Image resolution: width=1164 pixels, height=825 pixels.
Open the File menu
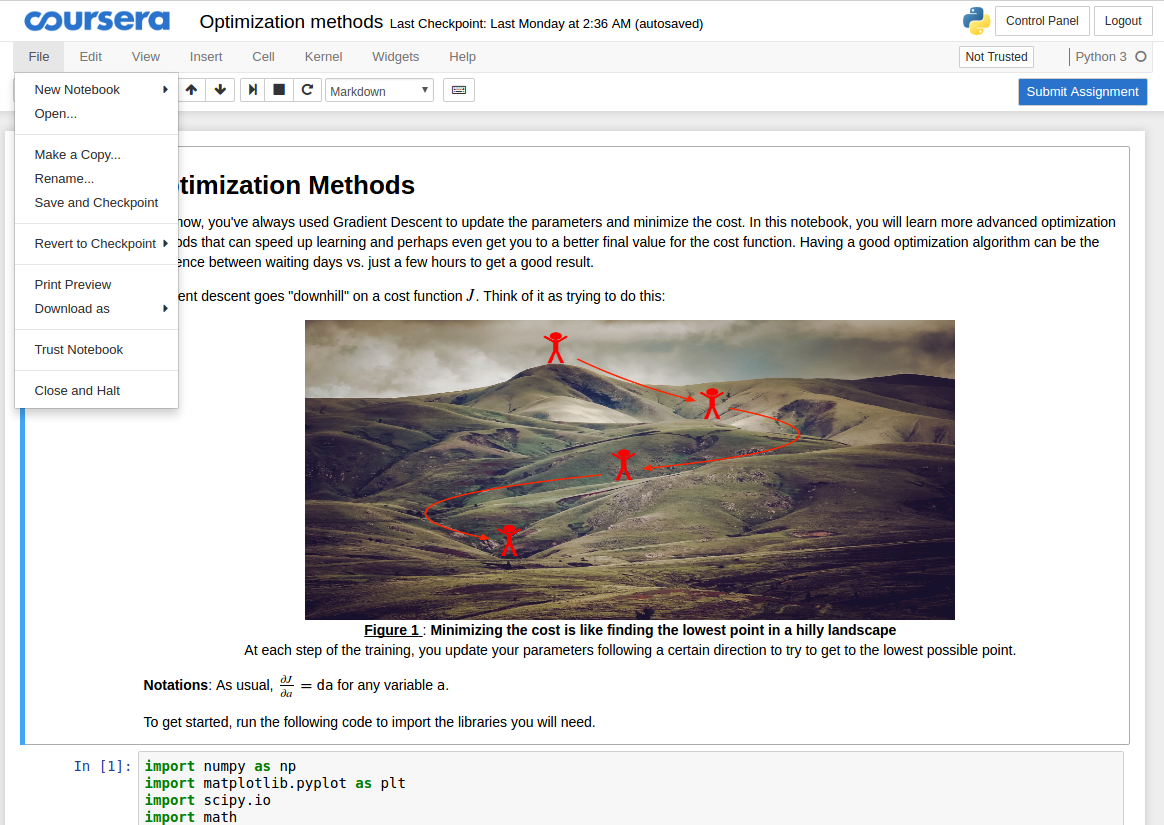[39, 56]
